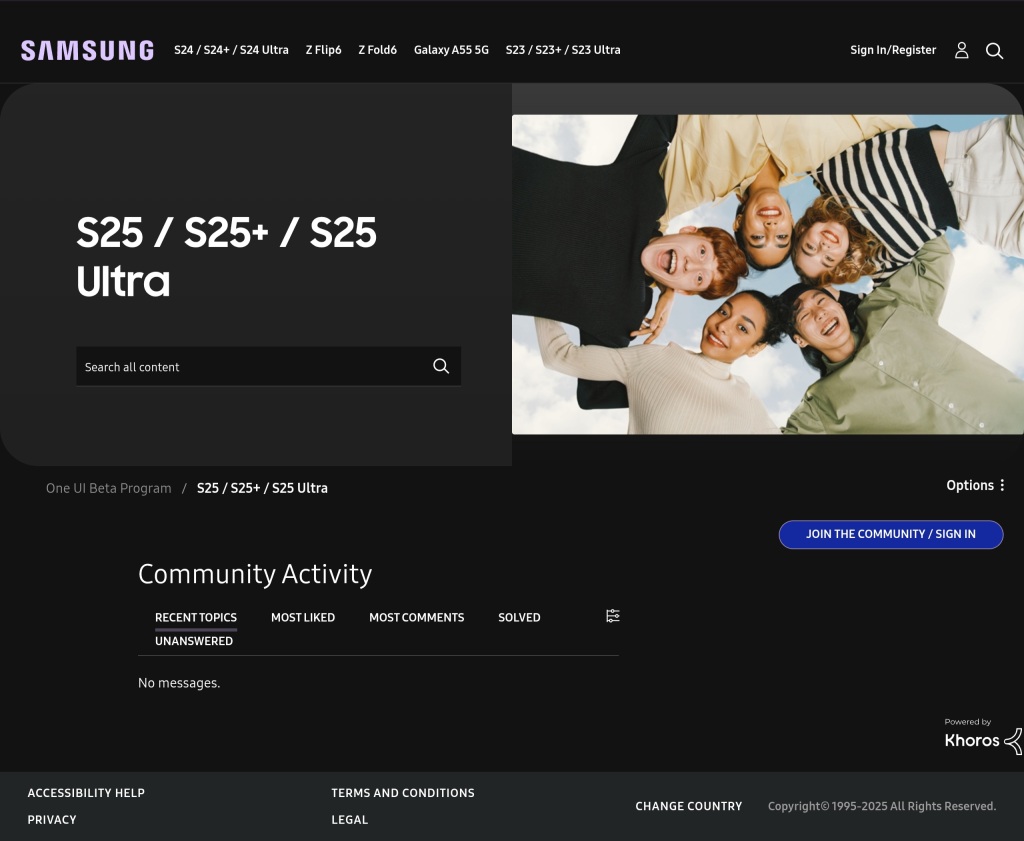This screenshot has width=1024, height=841.
Task: Switch to the Most Comments tab
Action: point(417,617)
